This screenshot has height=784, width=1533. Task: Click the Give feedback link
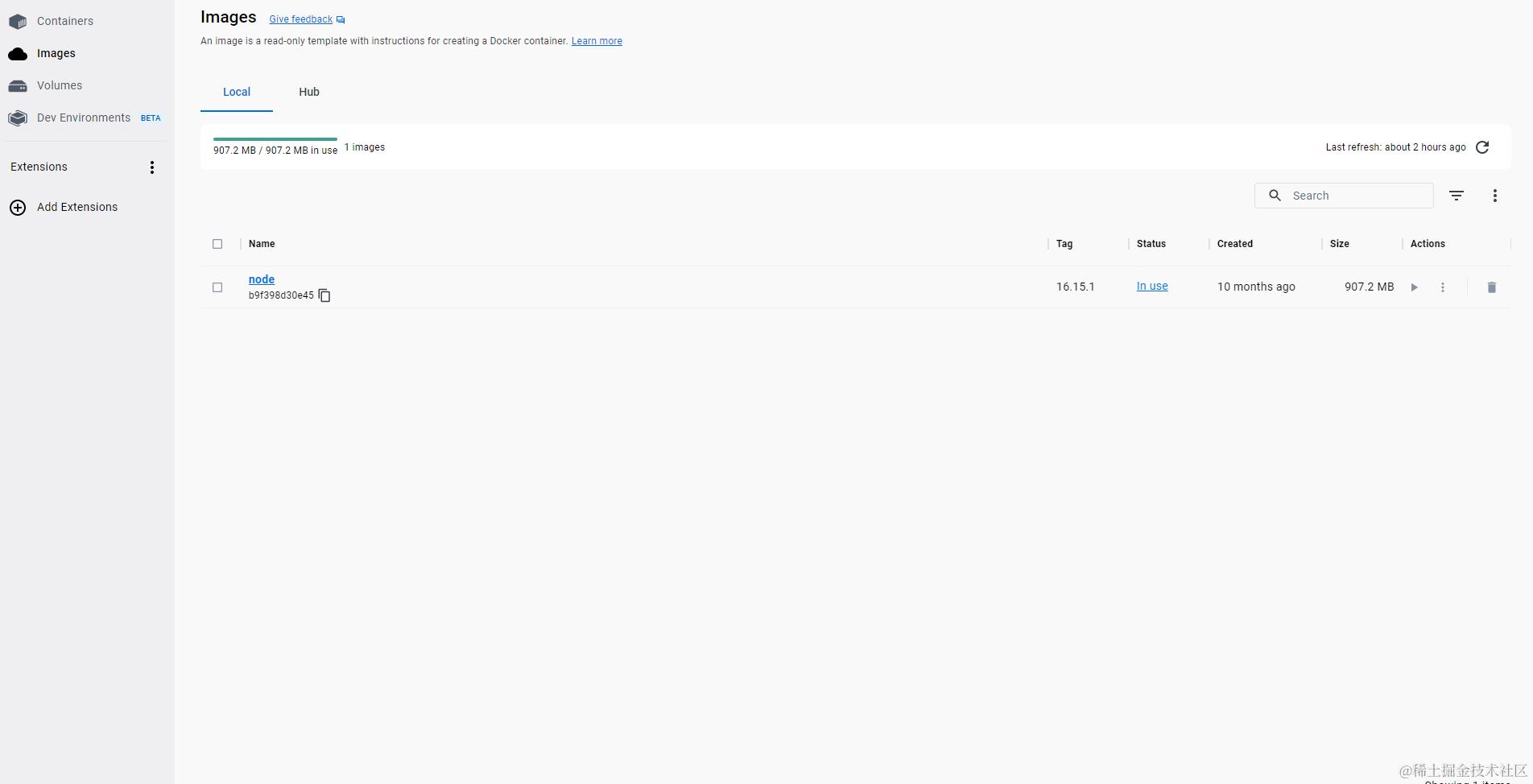pos(301,19)
